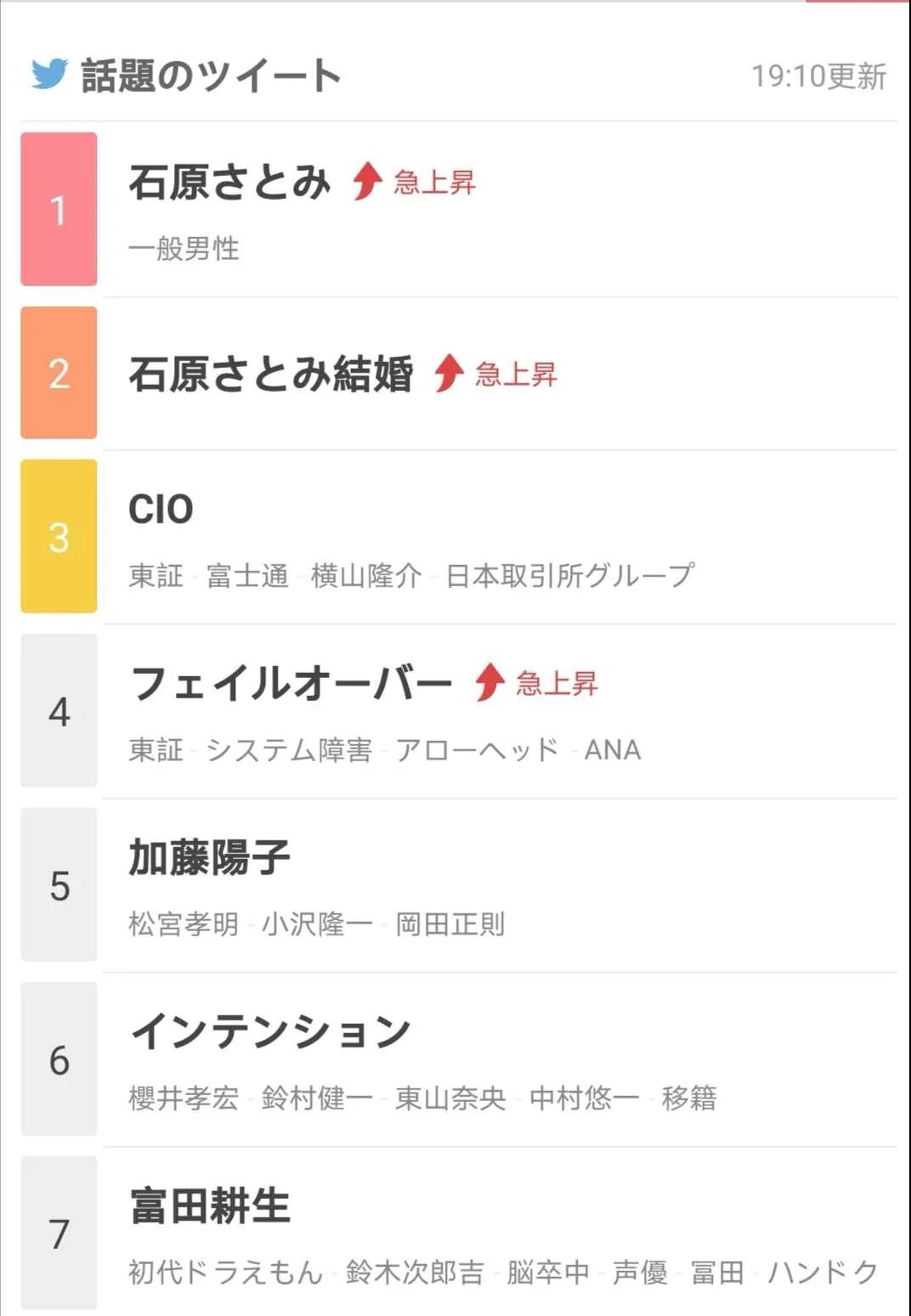Select related keyword システム障害
The width and height of the screenshot is (911, 1316).
tap(289, 750)
